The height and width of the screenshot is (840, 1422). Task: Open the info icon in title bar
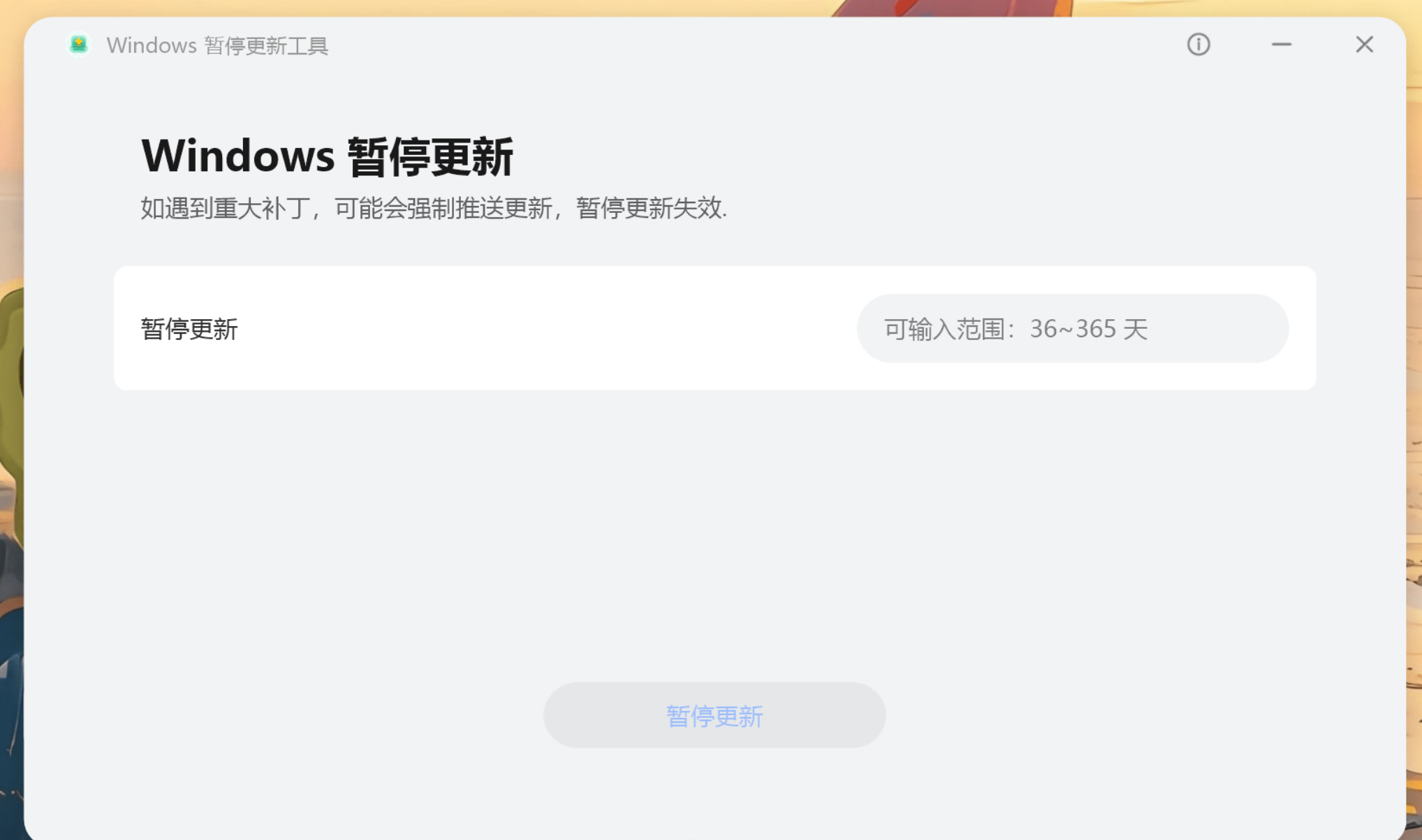tap(1199, 45)
